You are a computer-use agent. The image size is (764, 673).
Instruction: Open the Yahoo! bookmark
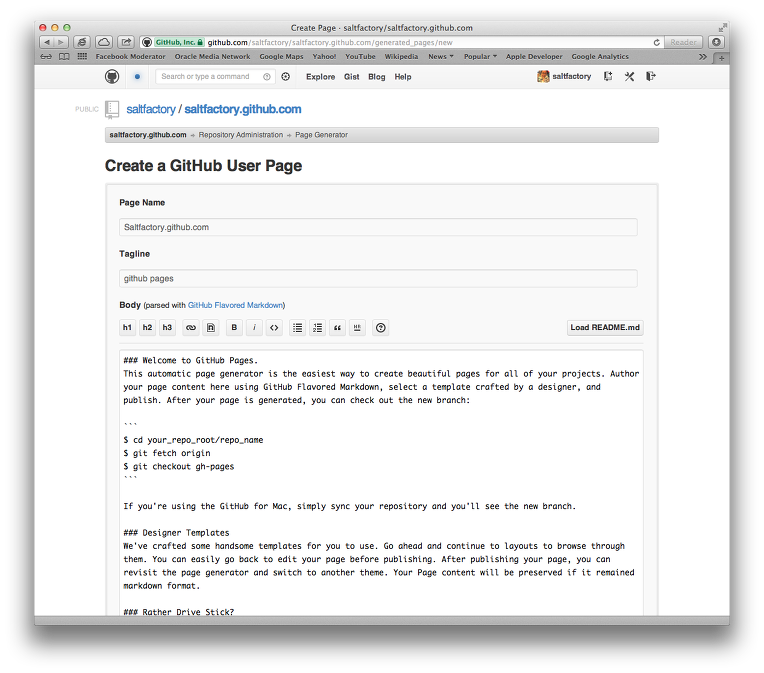324,57
